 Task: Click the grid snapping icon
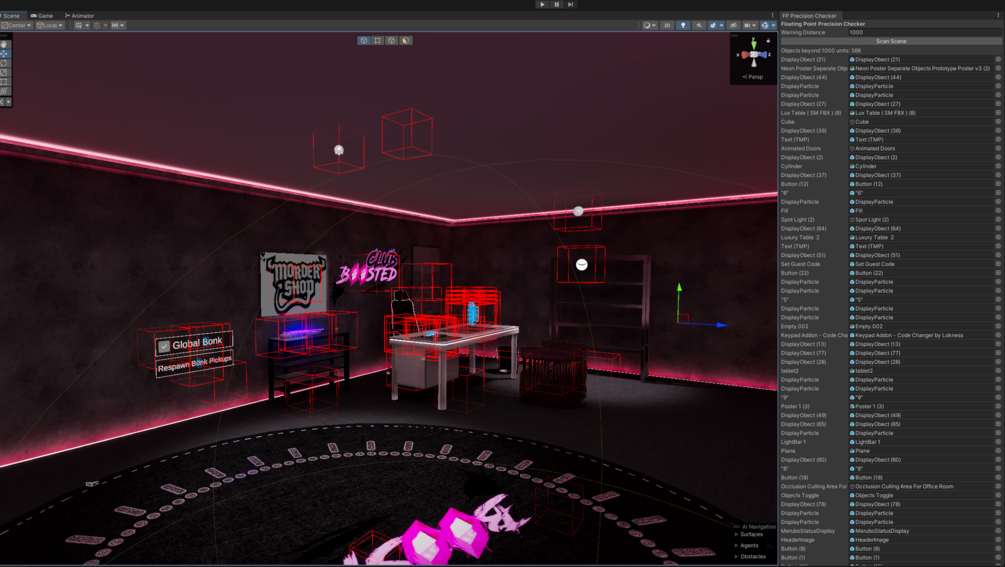pyautogui.click(x=79, y=25)
